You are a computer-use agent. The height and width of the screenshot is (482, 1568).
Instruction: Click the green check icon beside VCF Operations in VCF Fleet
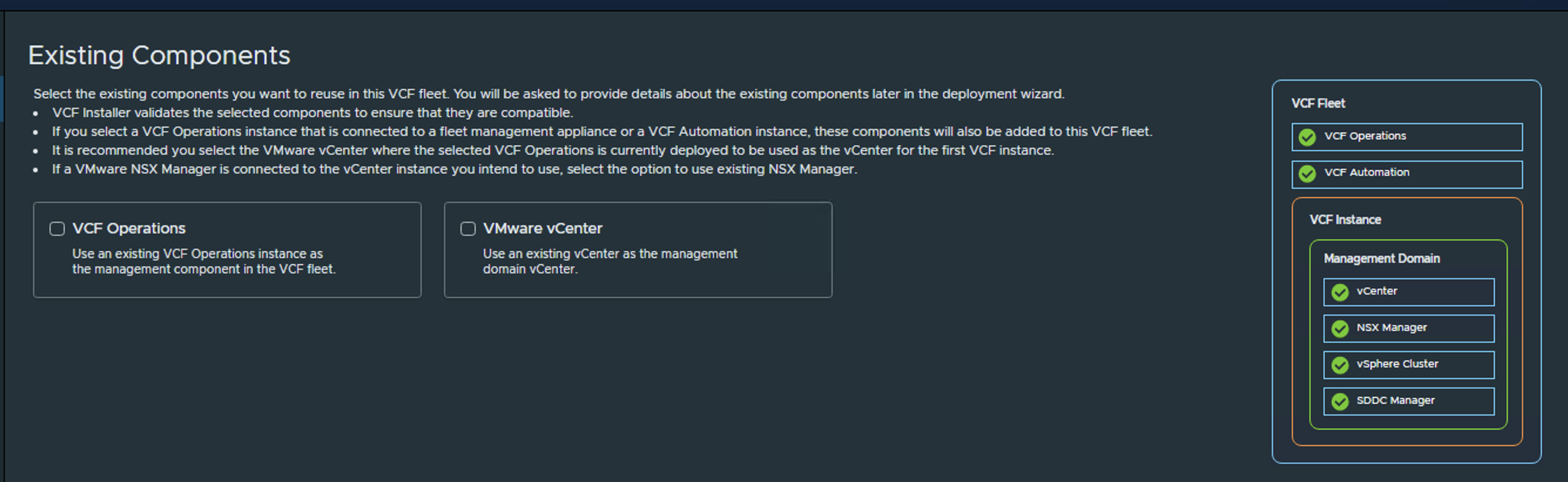(x=1308, y=136)
